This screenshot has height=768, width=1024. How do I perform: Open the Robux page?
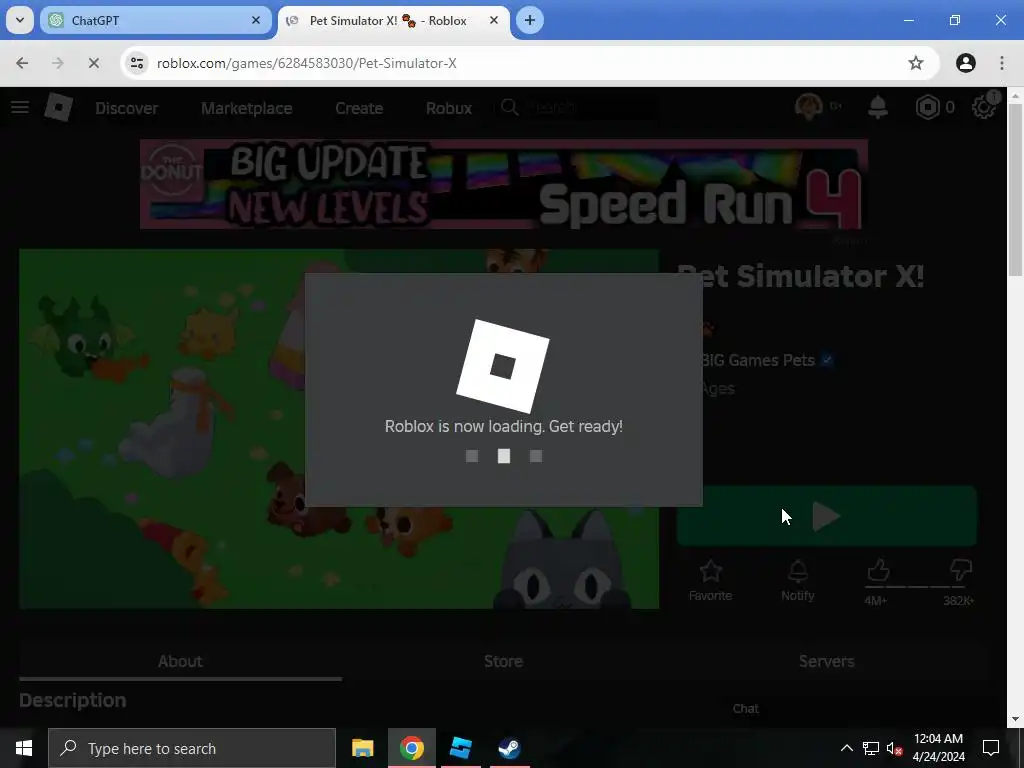tap(449, 108)
